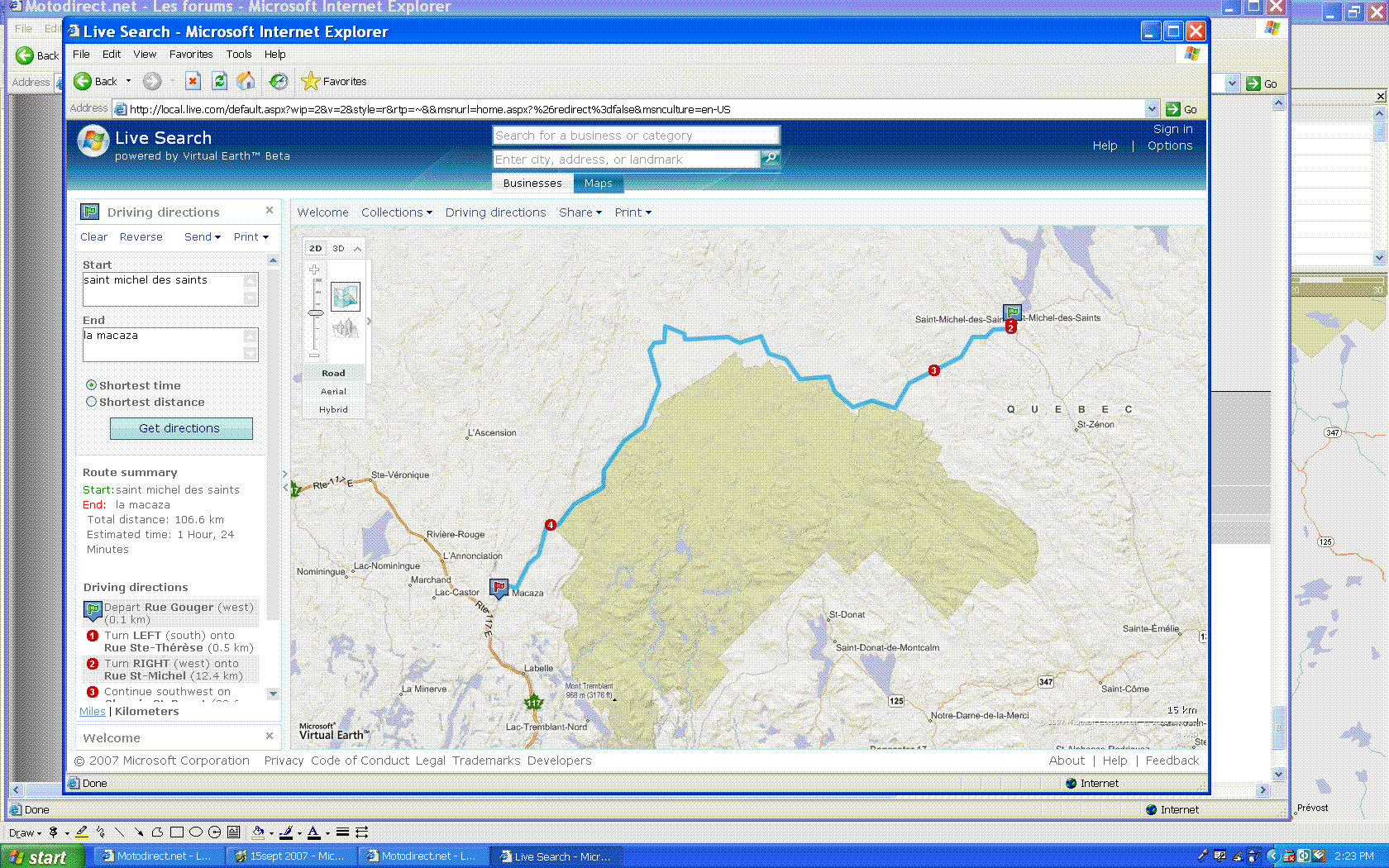Select Road map view
The height and width of the screenshot is (868, 1389).
[333, 373]
